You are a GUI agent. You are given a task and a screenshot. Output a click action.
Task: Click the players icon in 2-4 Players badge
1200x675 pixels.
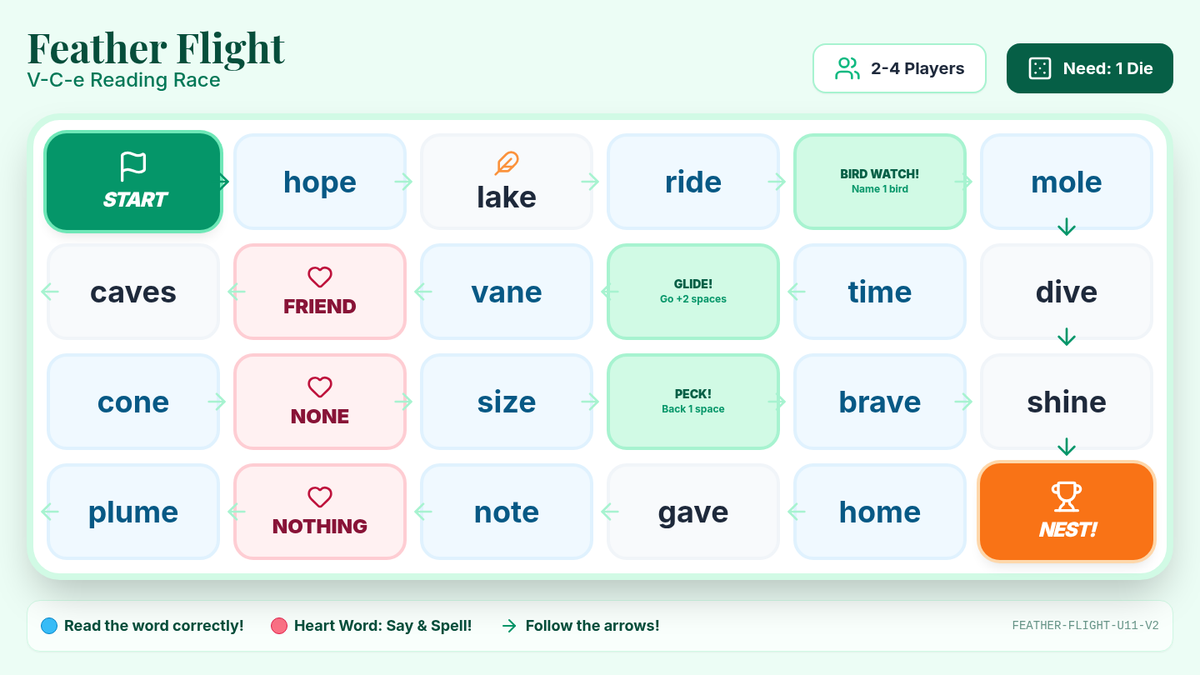[x=847, y=68]
